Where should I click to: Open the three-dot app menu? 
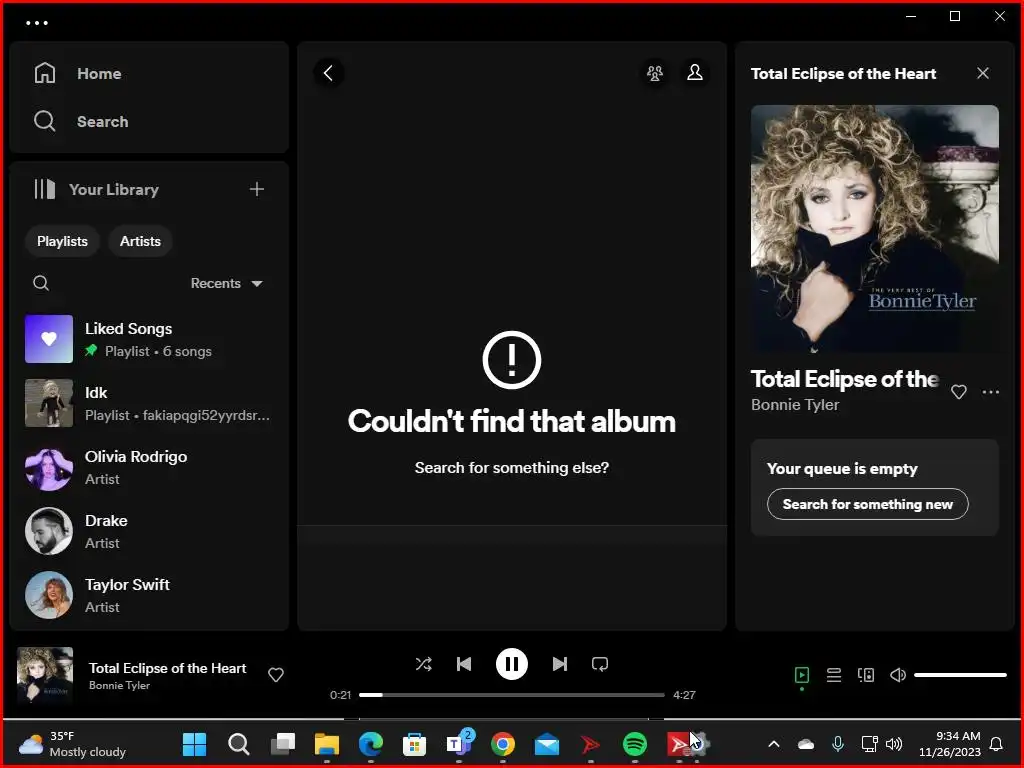[x=37, y=23]
